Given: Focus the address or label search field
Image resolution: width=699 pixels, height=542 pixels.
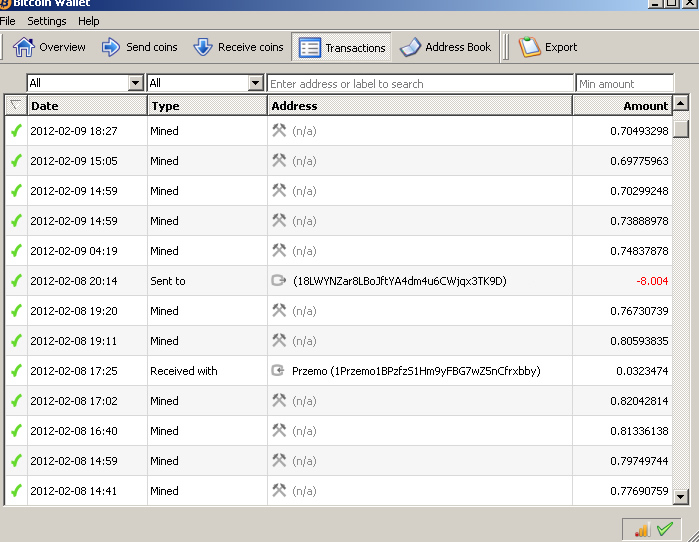Looking at the screenshot, I should 420,83.
